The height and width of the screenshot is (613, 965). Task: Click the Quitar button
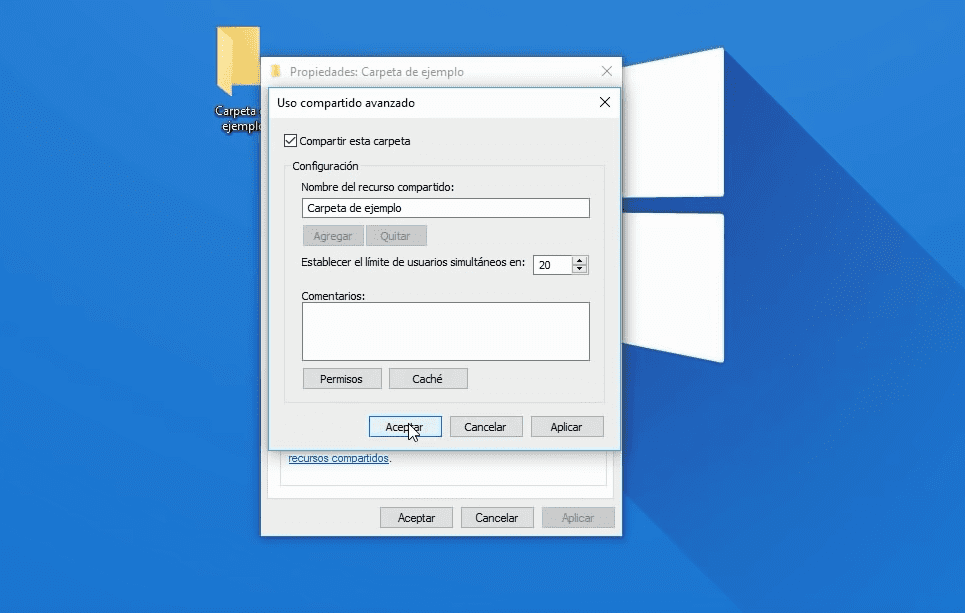(396, 236)
